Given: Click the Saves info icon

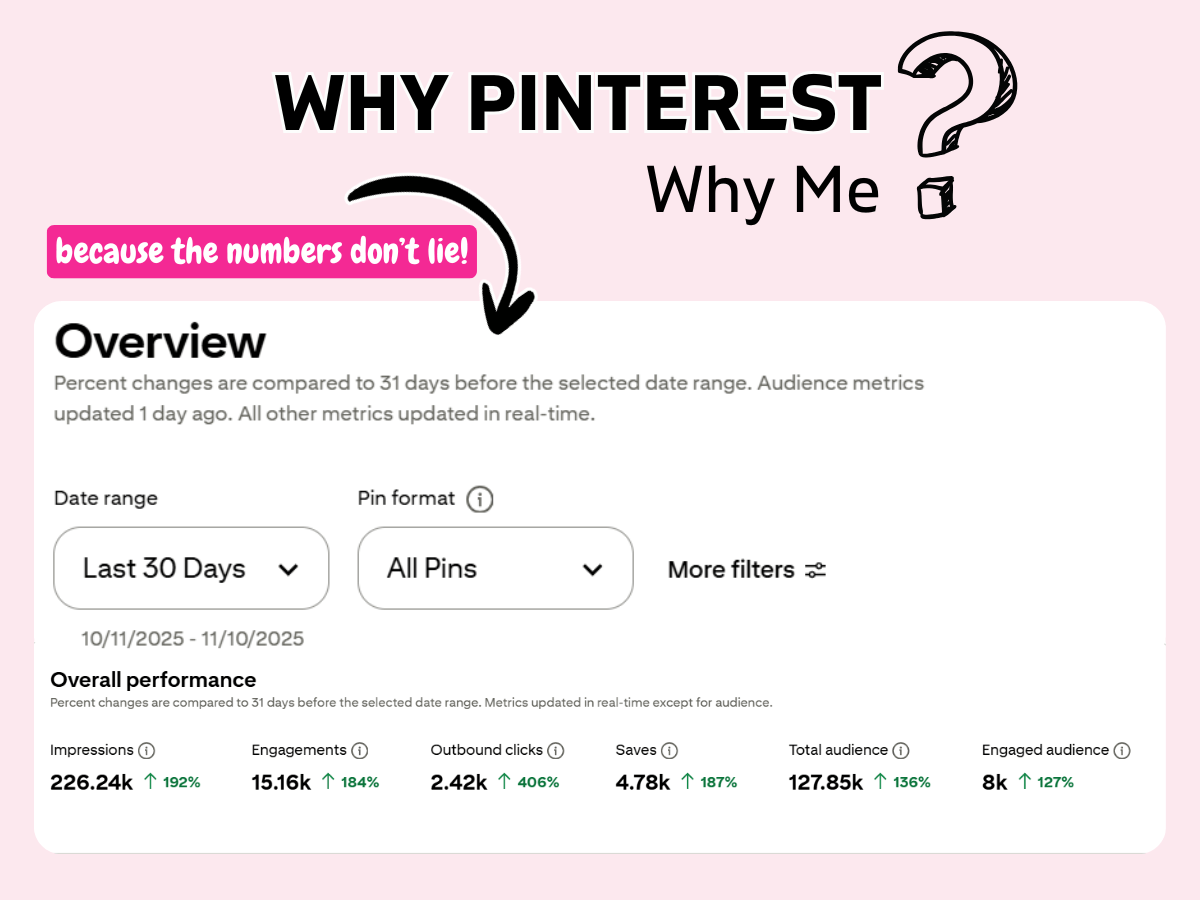Looking at the screenshot, I should click(670, 750).
